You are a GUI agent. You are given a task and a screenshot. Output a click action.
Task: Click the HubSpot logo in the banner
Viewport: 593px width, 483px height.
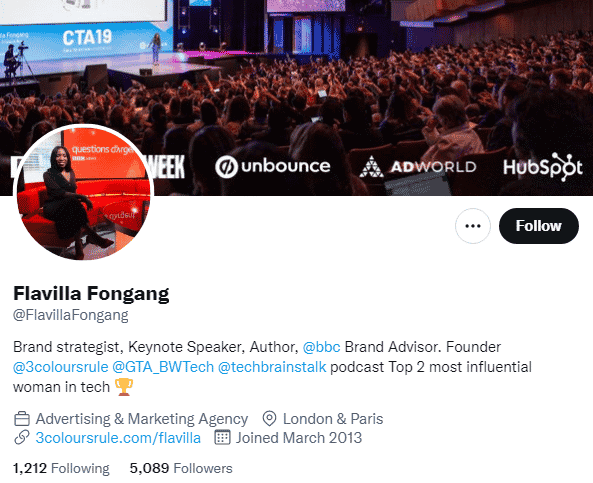[543, 167]
